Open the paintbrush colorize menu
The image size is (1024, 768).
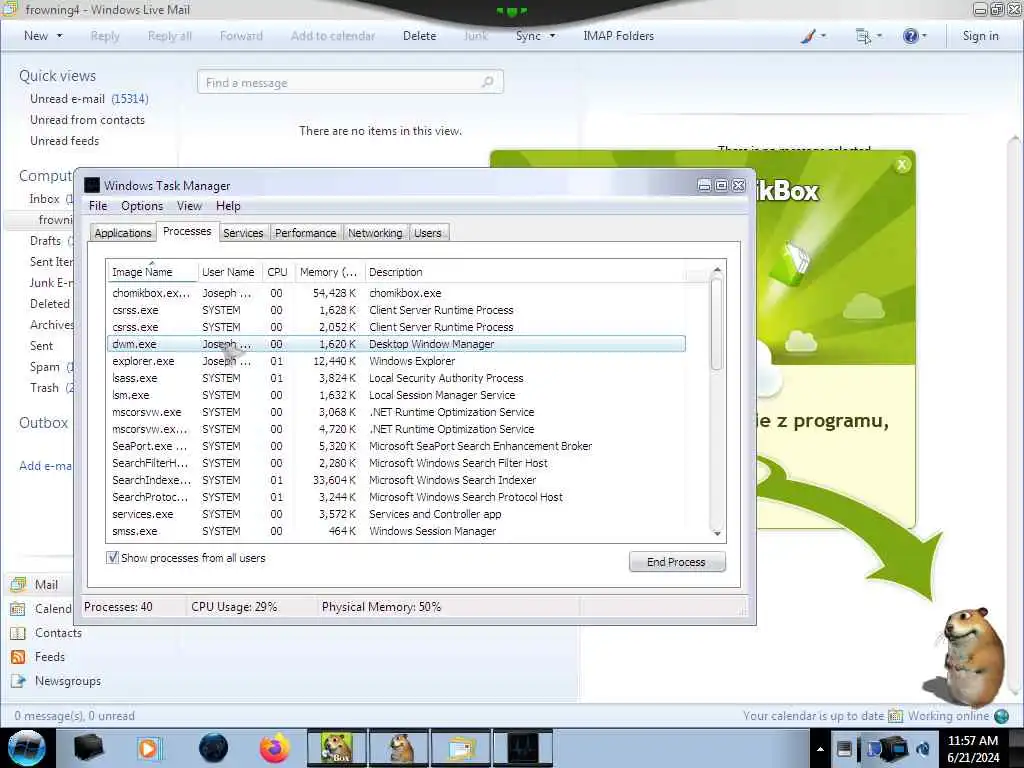point(813,36)
